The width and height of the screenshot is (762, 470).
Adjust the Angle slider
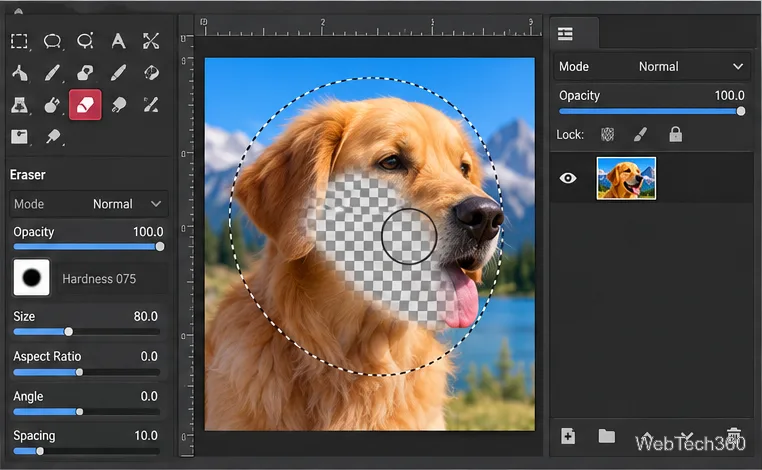(87, 412)
